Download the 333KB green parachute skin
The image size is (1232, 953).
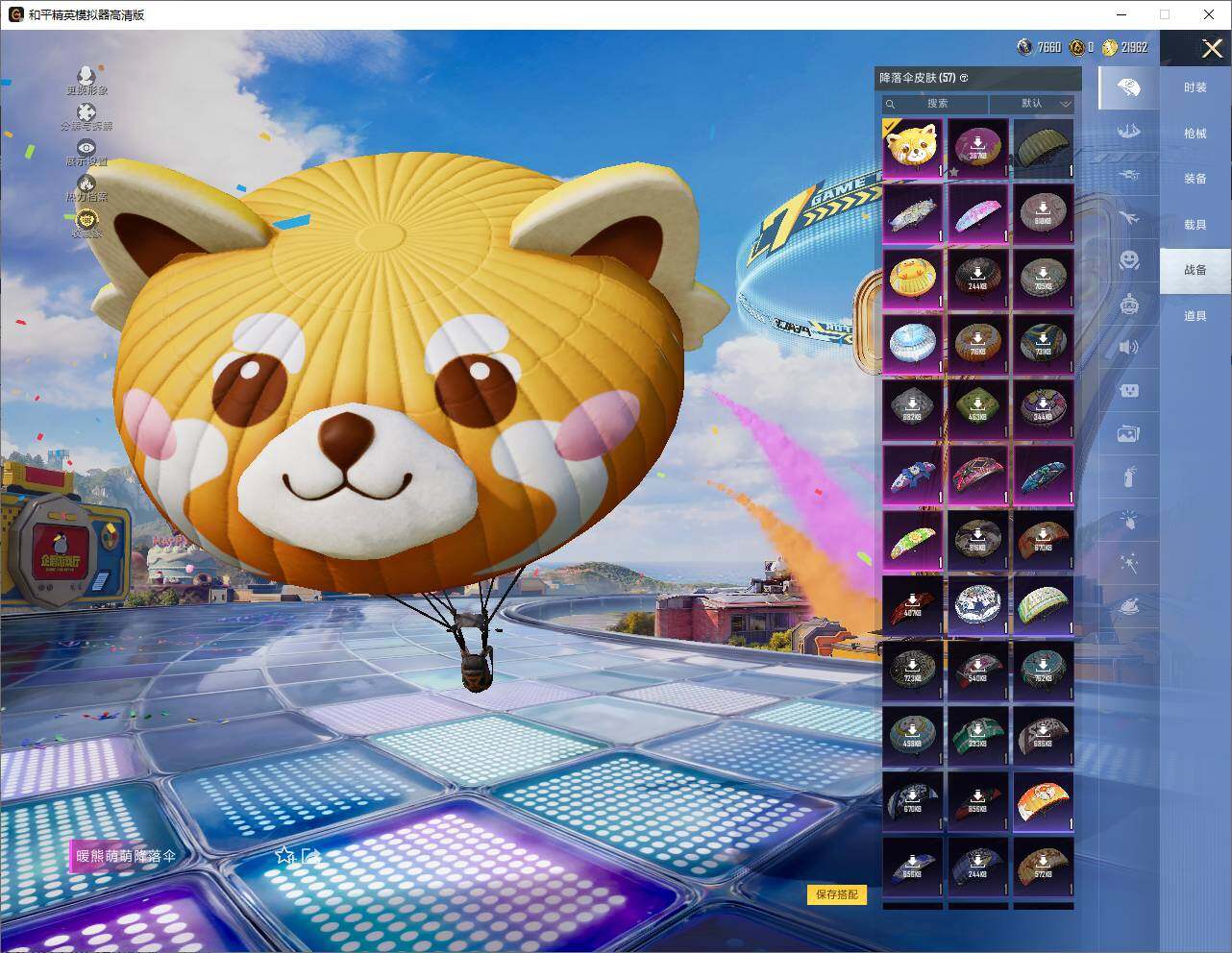(978, 736)
